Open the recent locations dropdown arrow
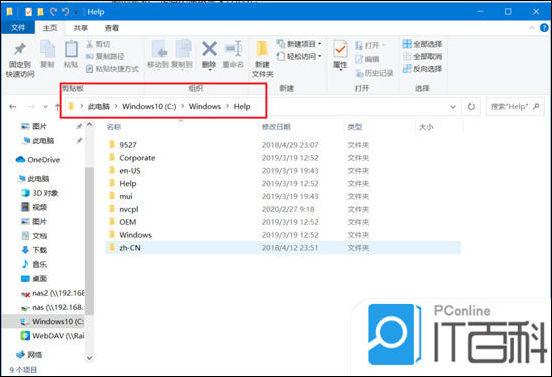This screenshot has height=377, width=552. pyautogui.click(x=45, y=107)
